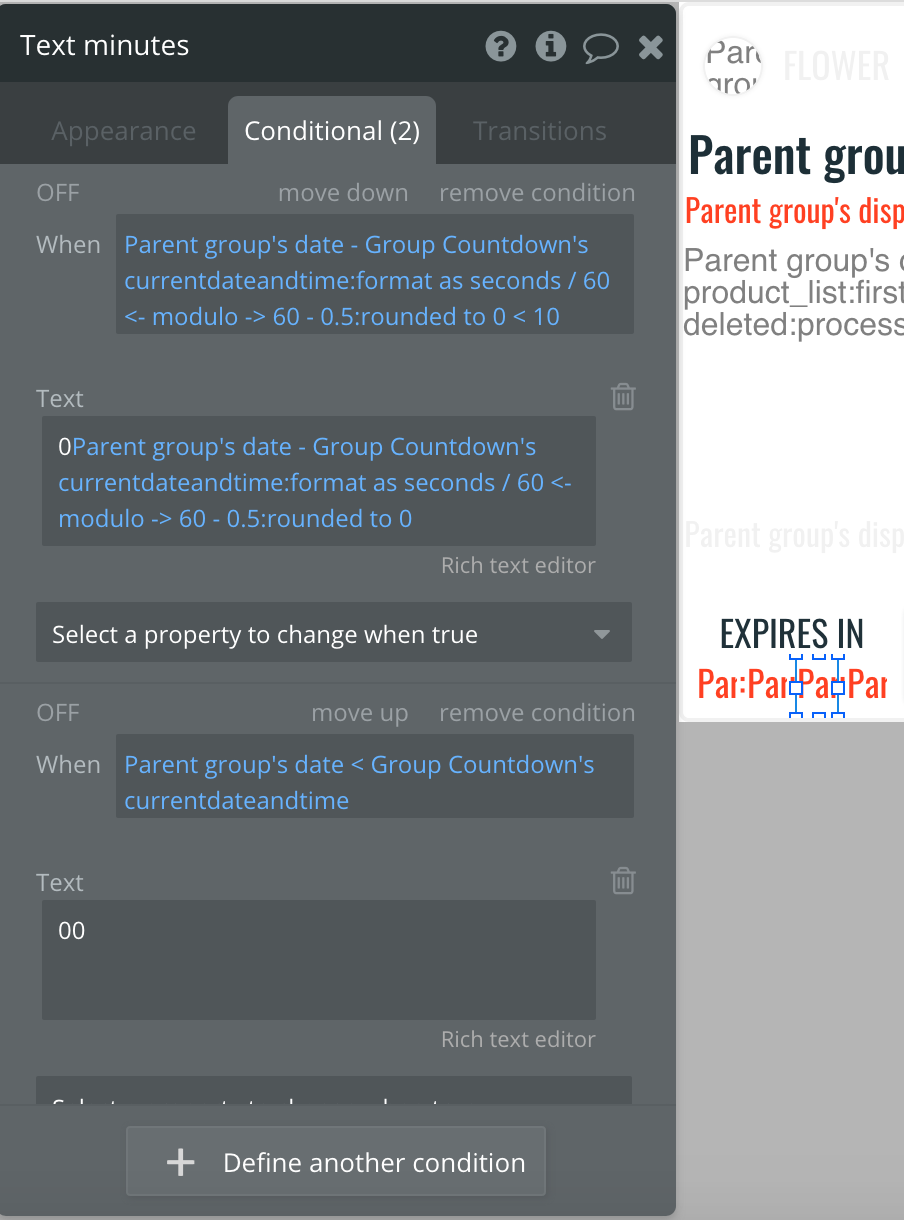Remove the first condition
Viewport: 904px width, 1220px height.
(537, 193)
